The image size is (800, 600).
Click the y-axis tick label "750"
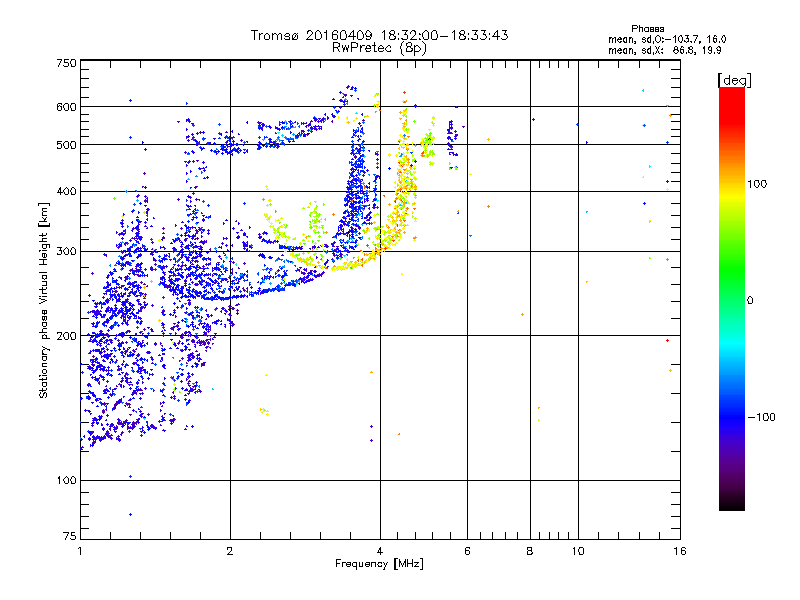pos(66,63)
